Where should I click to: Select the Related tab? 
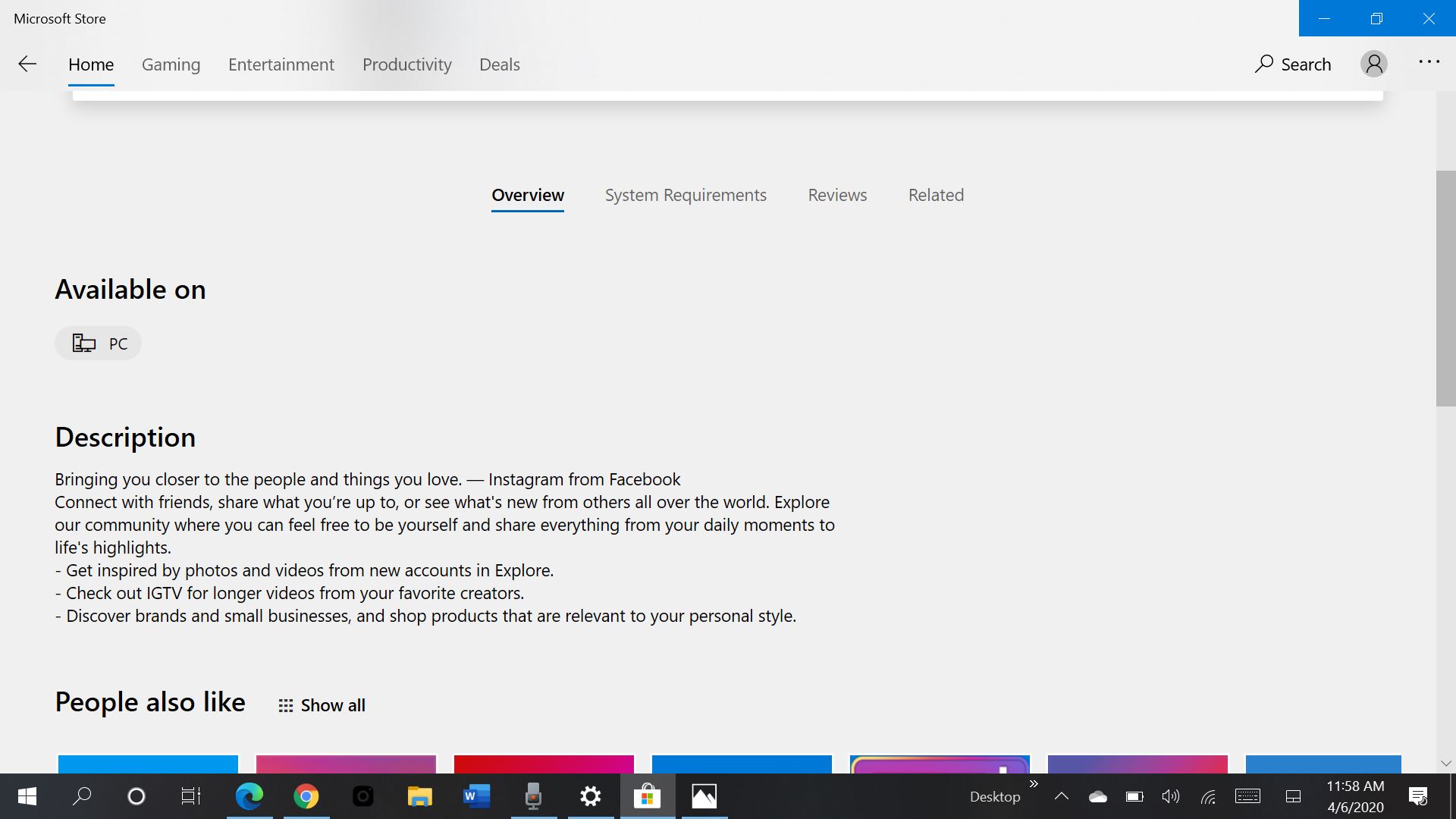(936, 195)
